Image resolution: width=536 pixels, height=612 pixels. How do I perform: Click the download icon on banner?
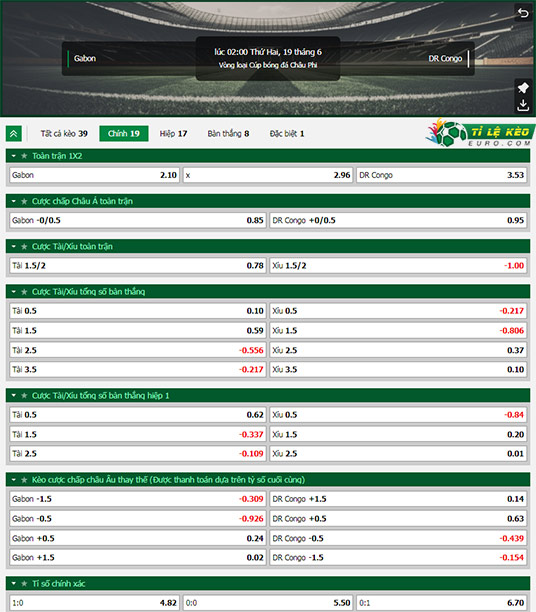523,105
